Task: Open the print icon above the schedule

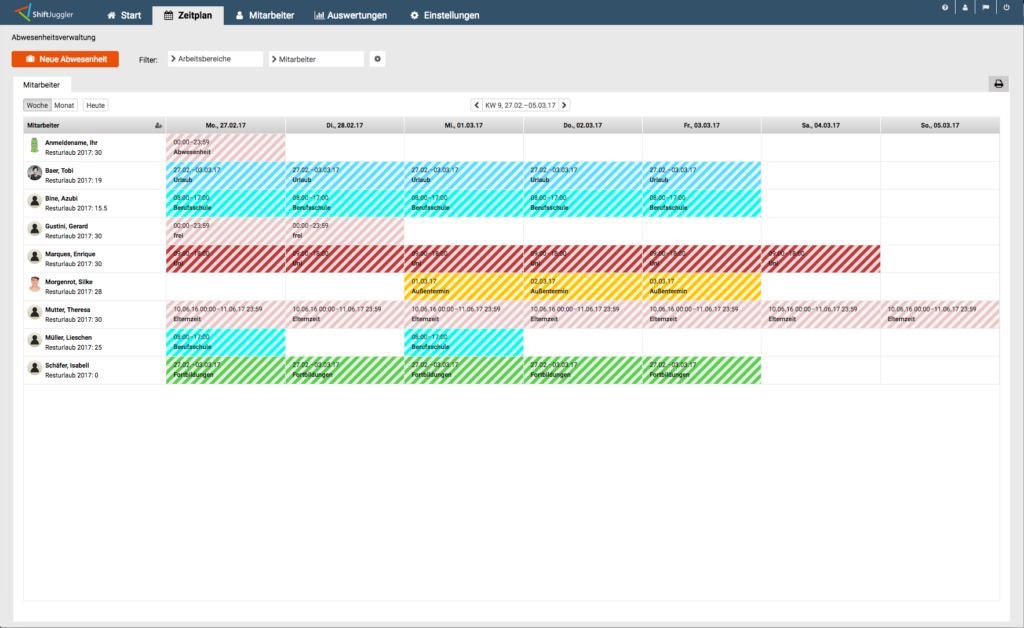Action: [x=998, y=84]
